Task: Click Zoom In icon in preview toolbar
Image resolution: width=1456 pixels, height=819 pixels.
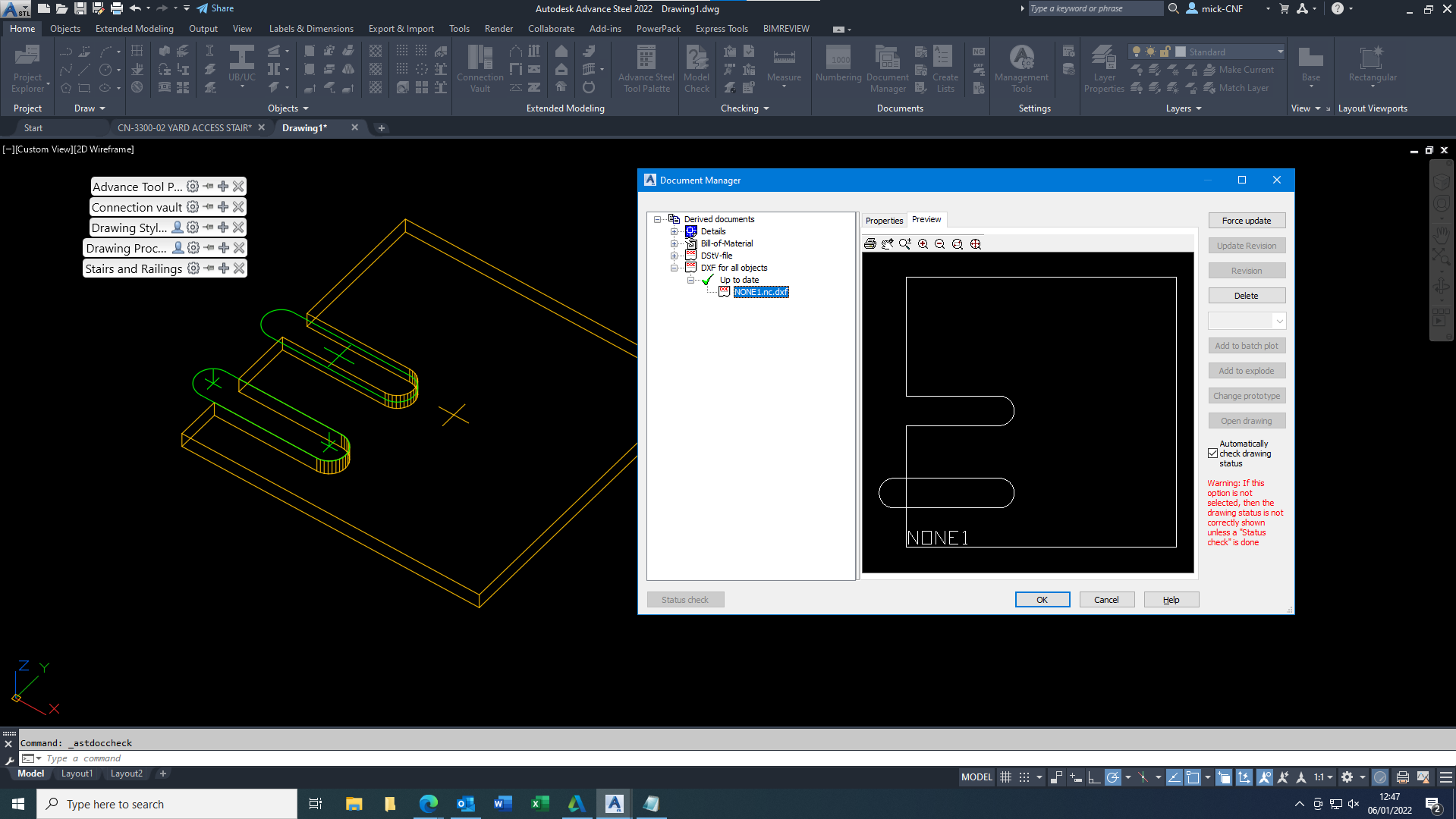Action: [x=923, y=244]
